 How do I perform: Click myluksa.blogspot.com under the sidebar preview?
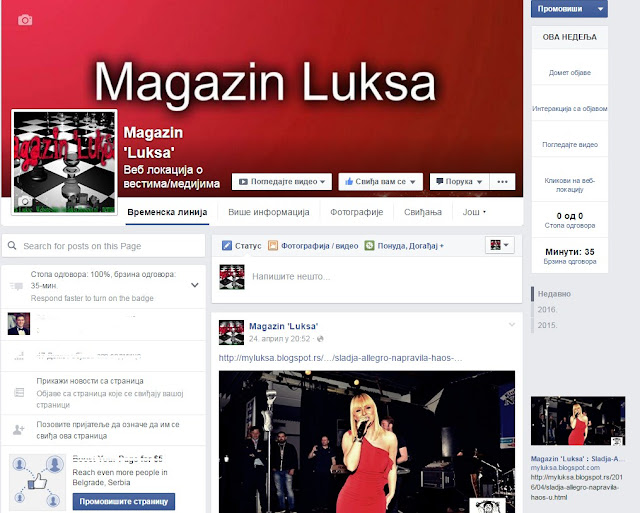565,468
